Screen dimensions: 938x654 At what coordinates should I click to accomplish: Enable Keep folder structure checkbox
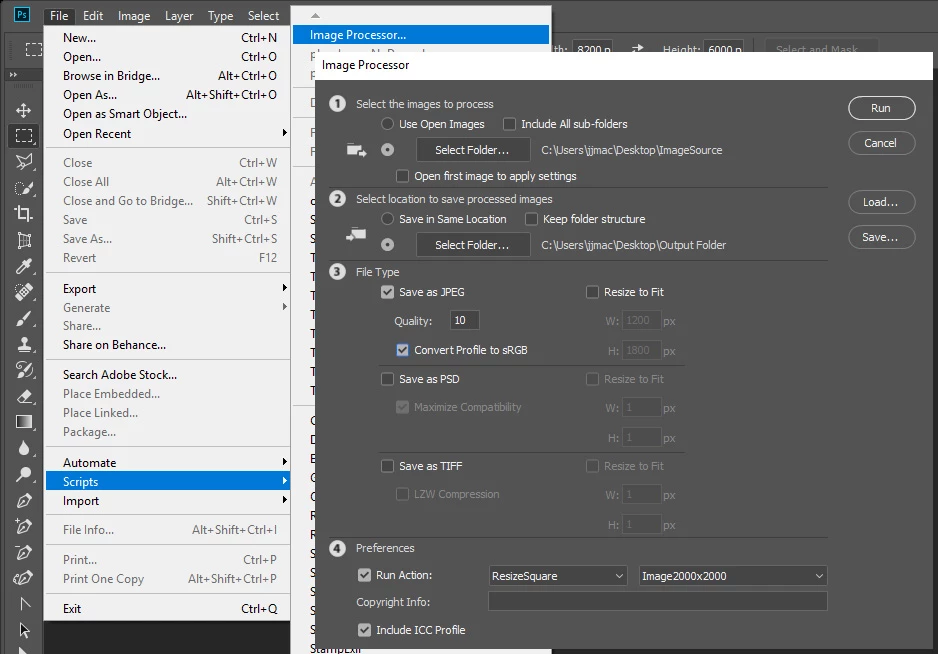[x=531, y=219]
